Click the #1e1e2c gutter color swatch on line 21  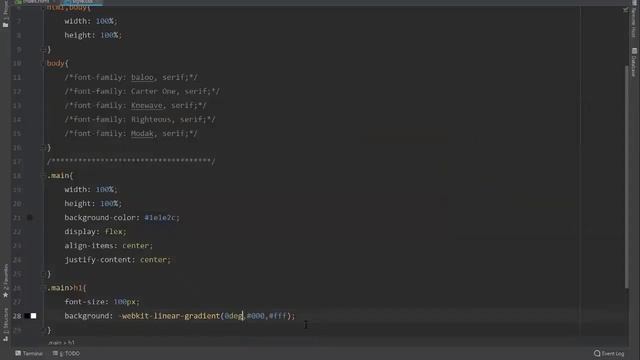point(29,218)
